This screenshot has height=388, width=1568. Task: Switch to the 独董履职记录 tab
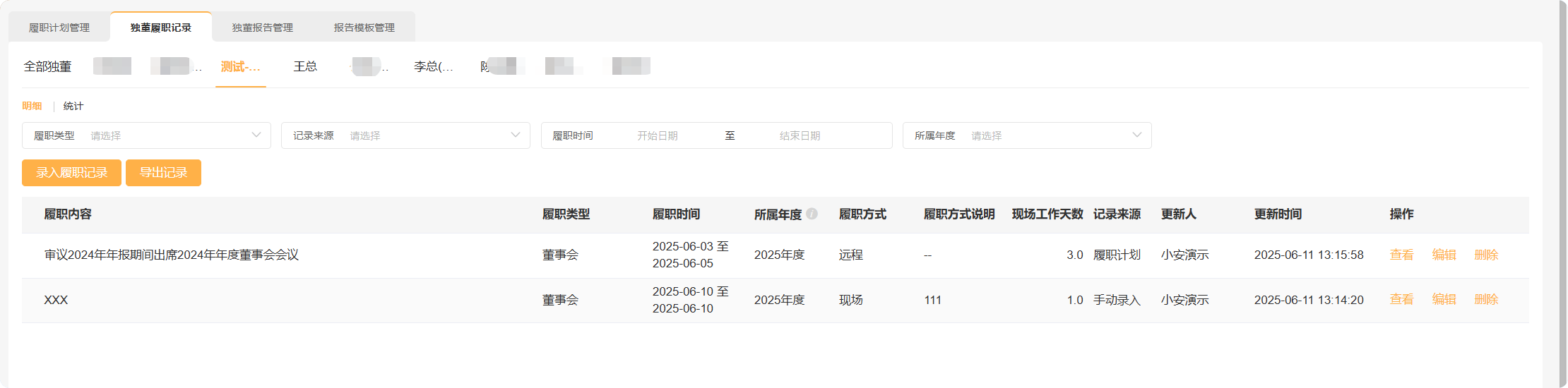tap(161, 28)
